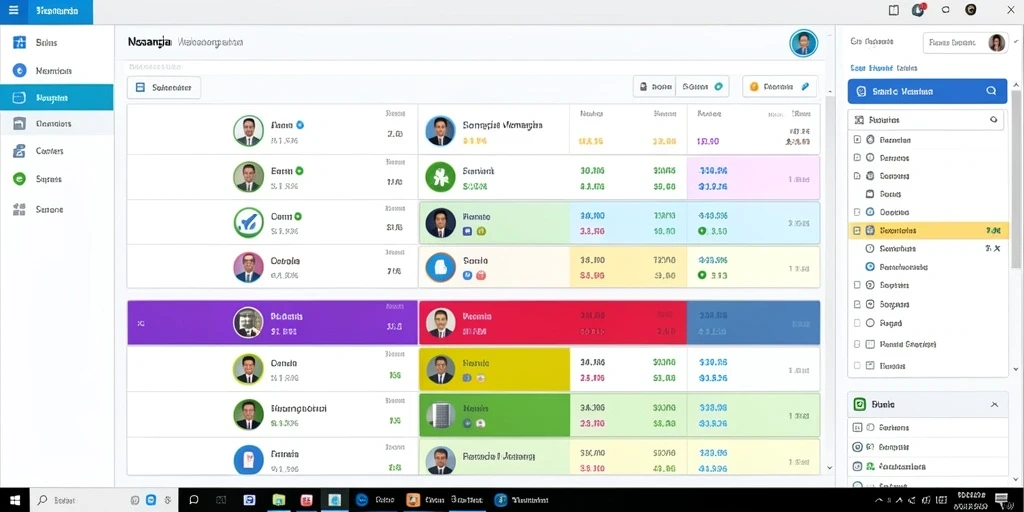Click the blue grid icon in sidebar
The image size is (1024, 512).
20,42
